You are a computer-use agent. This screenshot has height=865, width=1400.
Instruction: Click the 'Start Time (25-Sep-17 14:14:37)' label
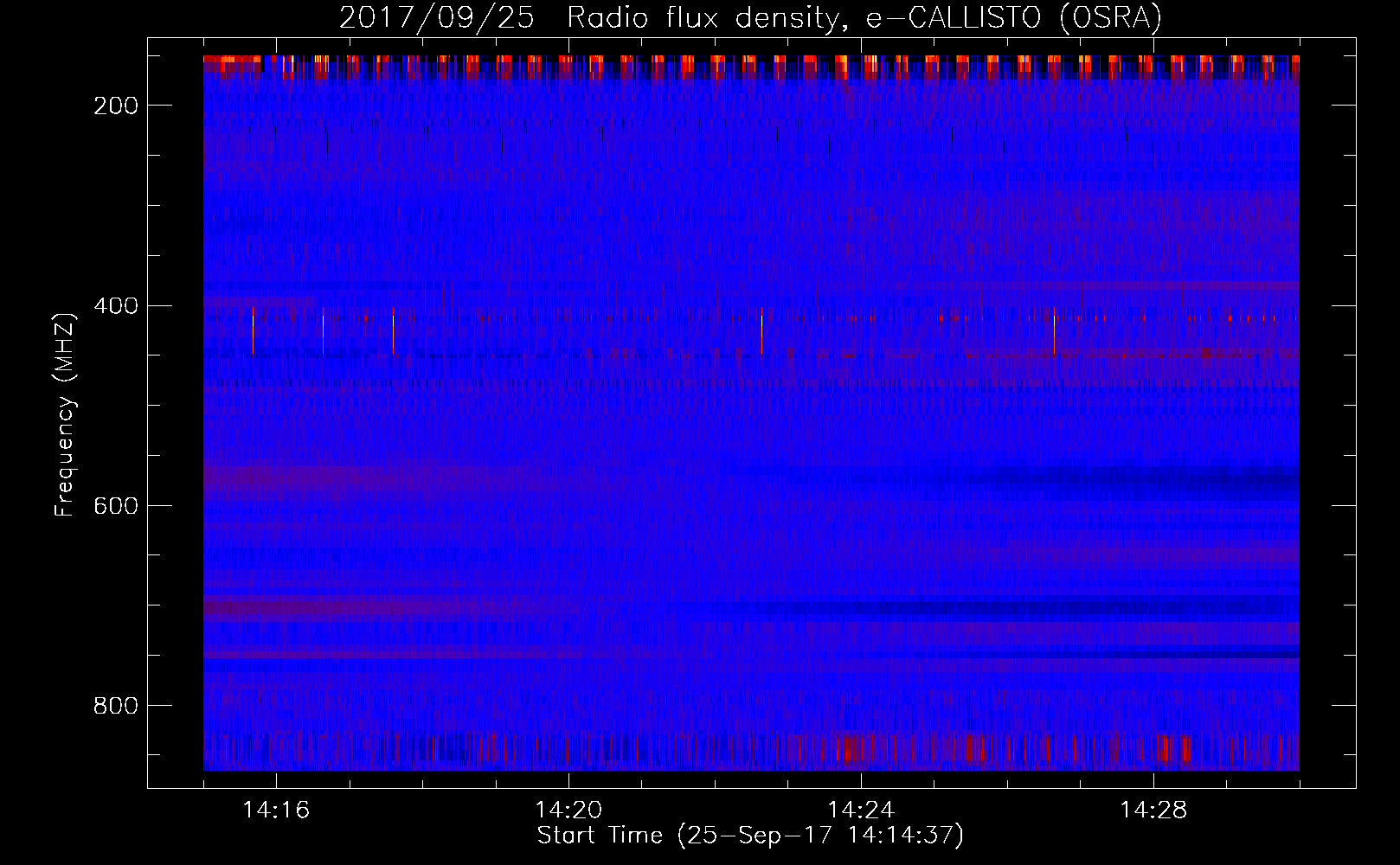click(750, 836)
